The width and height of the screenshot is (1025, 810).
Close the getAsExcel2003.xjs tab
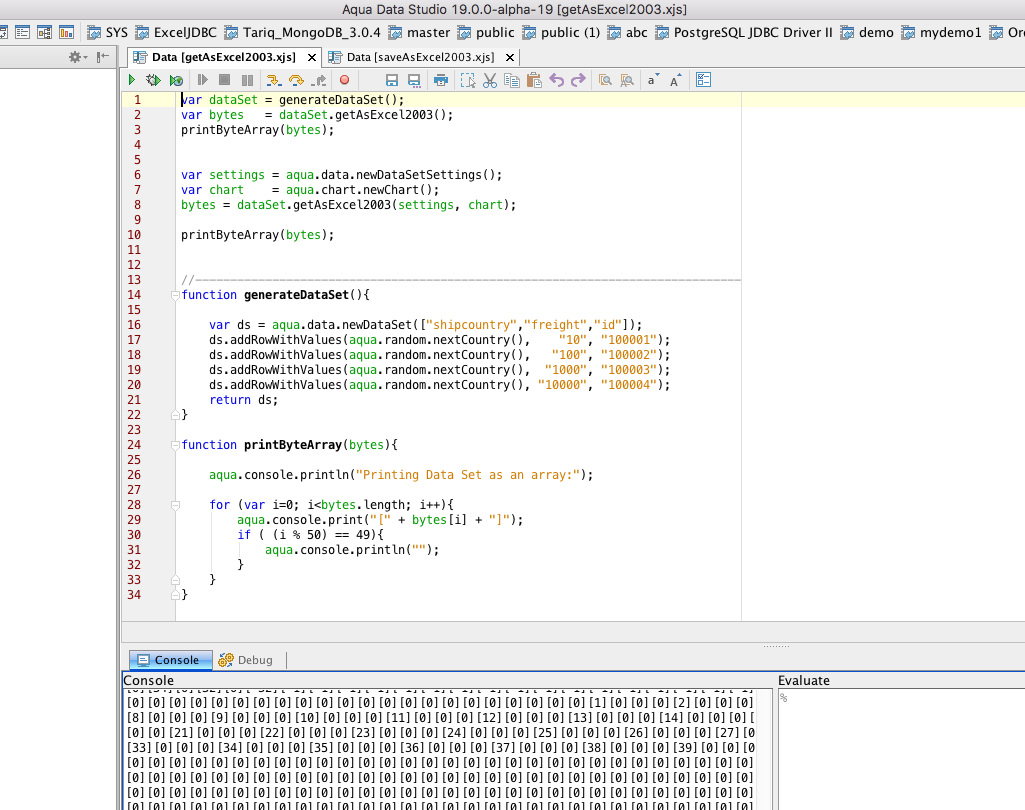point(310,58)
